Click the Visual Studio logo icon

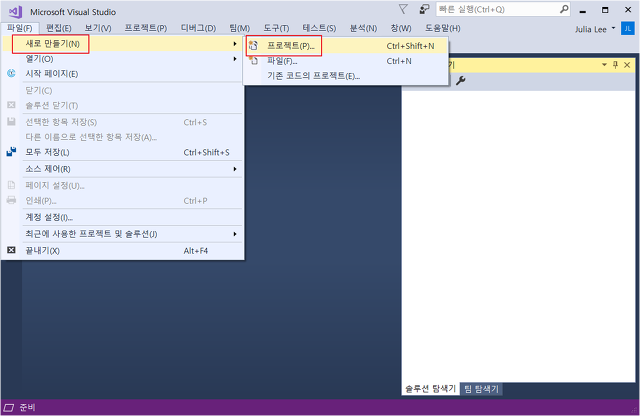[15, 12]
